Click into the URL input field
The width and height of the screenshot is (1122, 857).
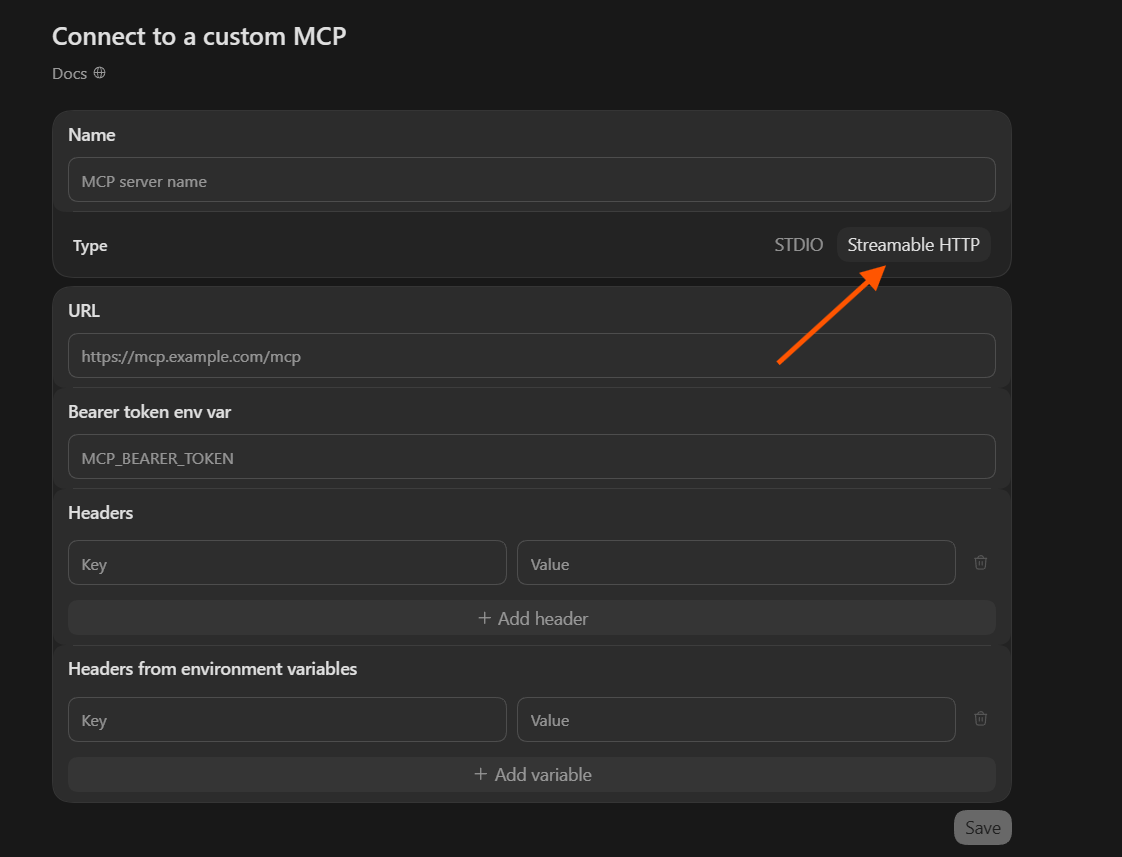[532, 356]
